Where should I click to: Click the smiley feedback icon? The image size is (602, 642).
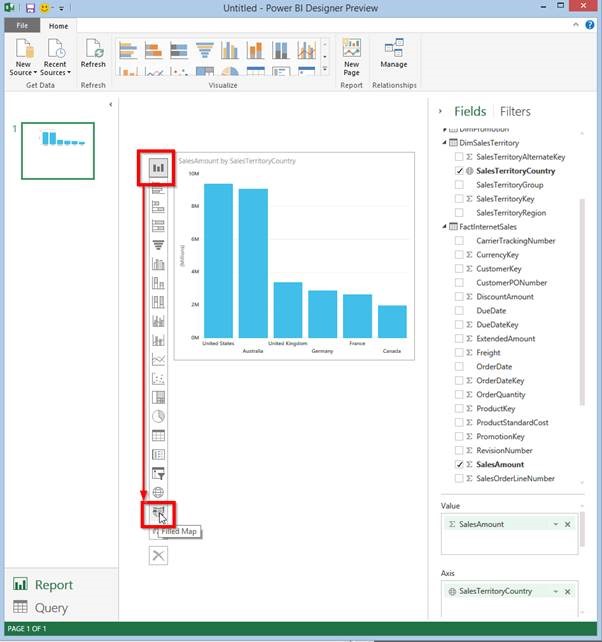tap(45, 8)
